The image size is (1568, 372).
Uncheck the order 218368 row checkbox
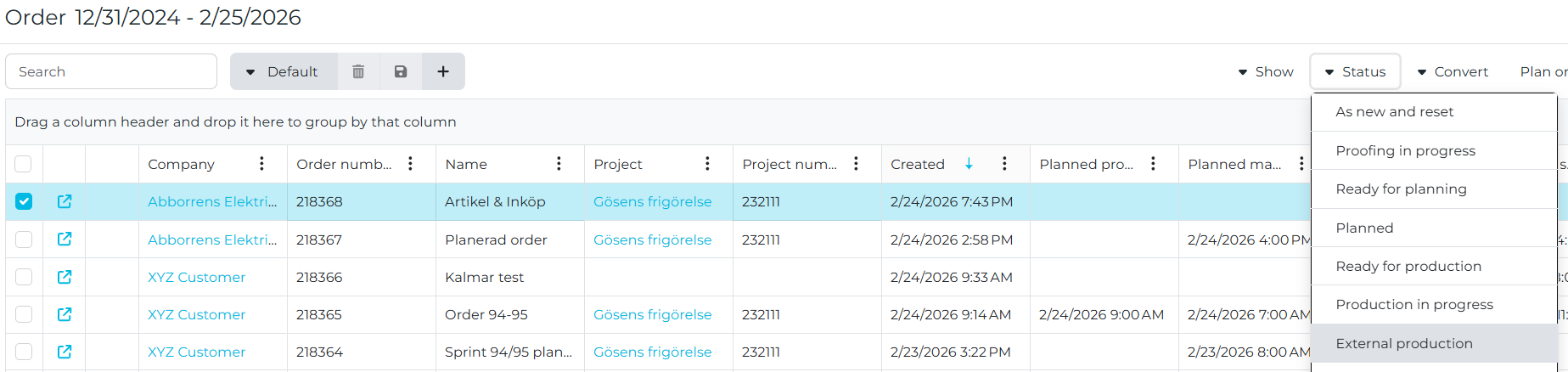[x=24, y=202]
